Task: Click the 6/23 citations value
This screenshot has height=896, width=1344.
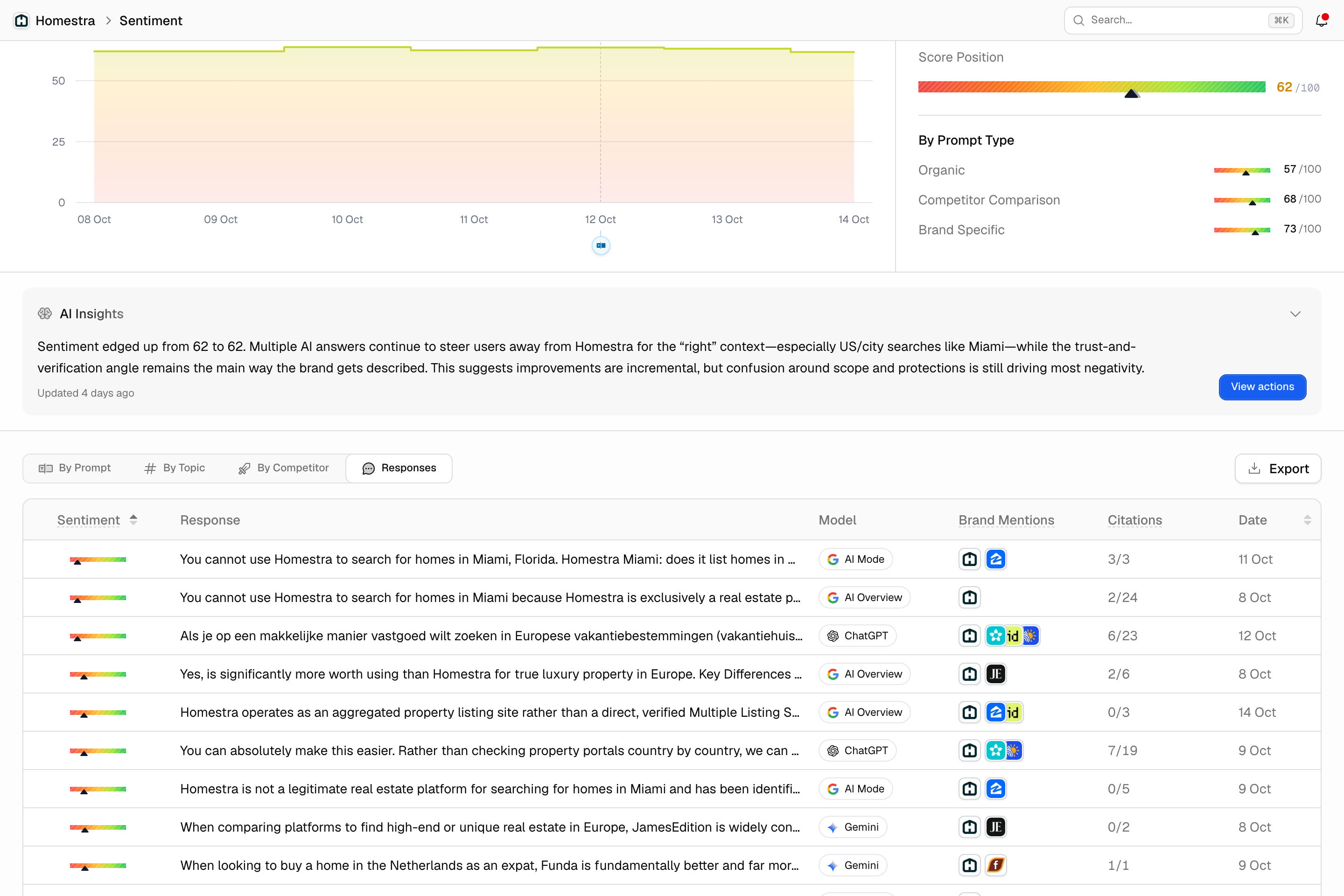Action: [1122, 636]
